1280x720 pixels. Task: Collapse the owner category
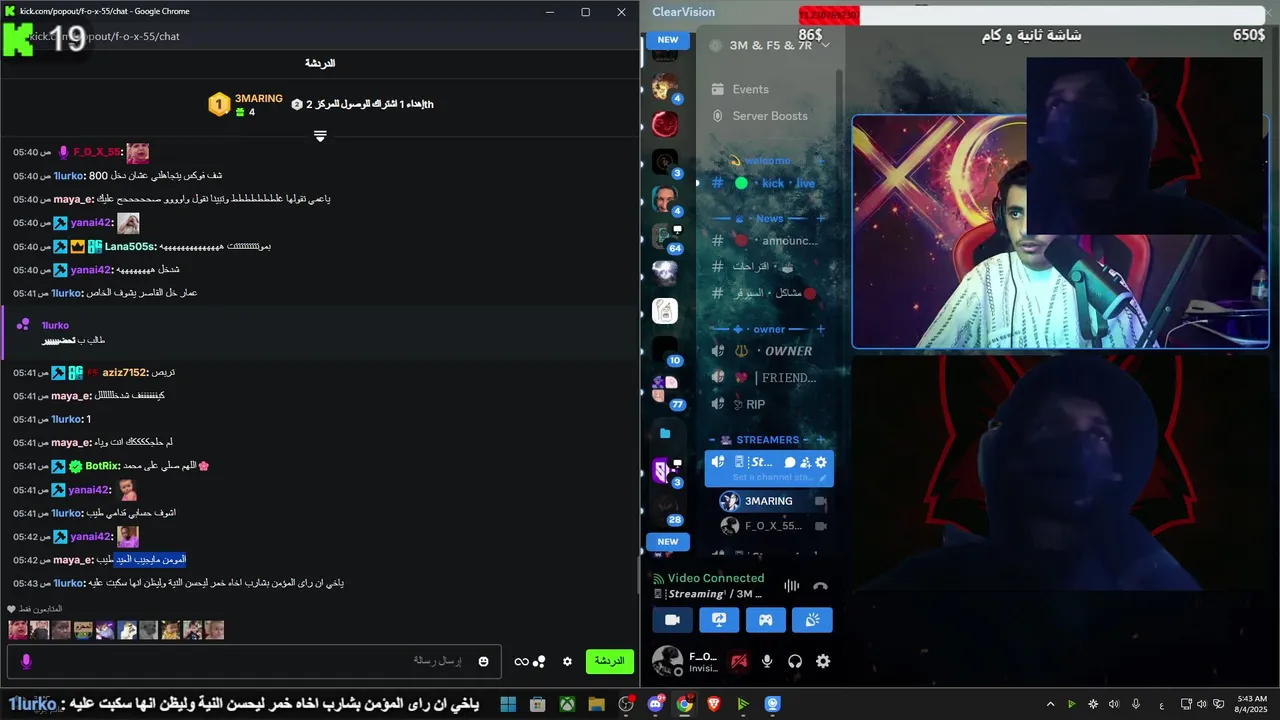point(768,329)
